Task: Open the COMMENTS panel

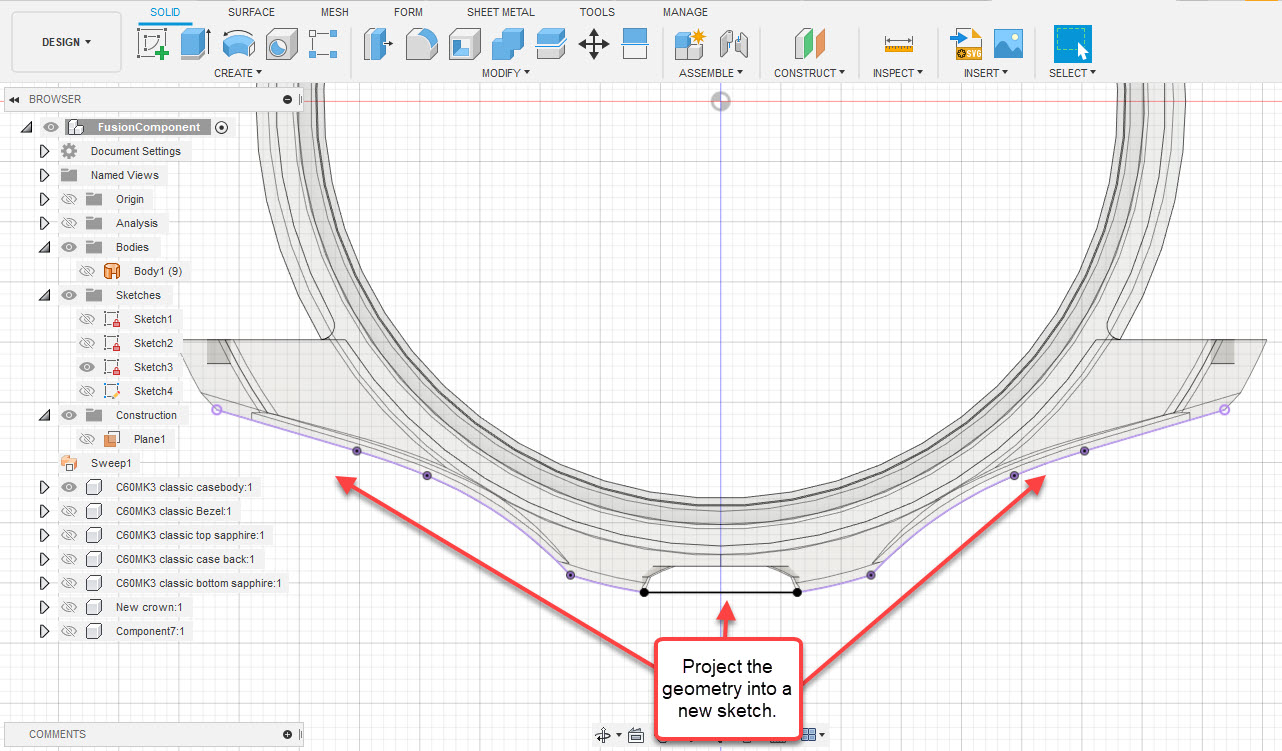Action: pyautogui.click(x=57, y=734)
